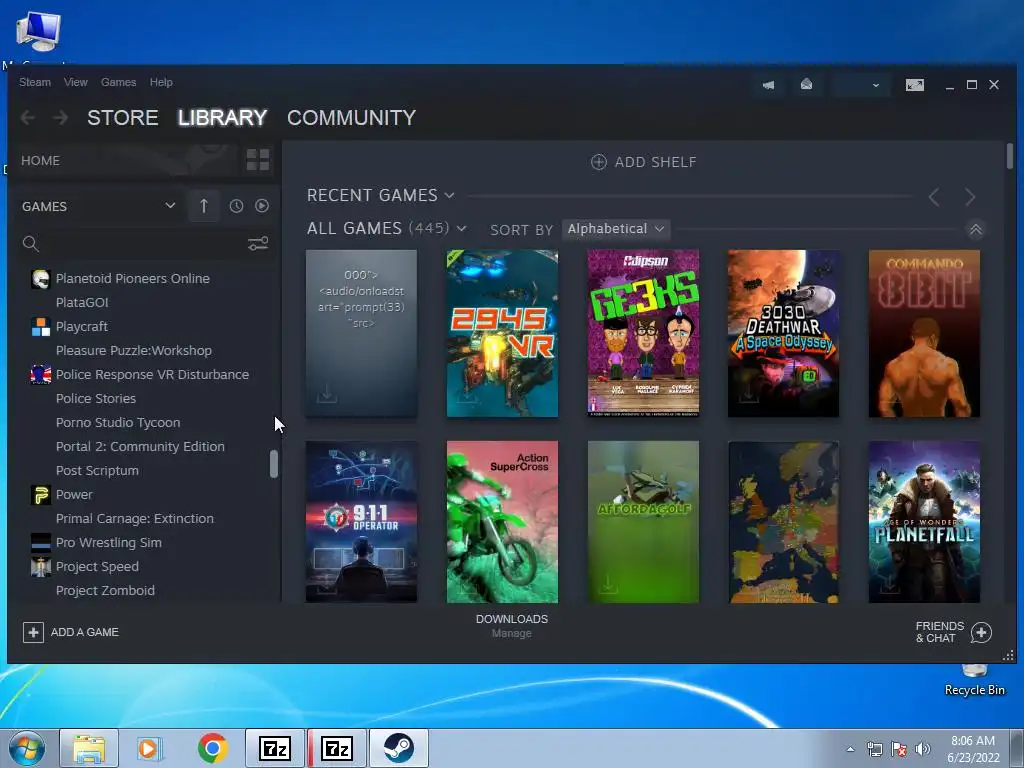Click the Planetoid Pioneers Online game icon

pyautogui.click(x=40, y=279)
